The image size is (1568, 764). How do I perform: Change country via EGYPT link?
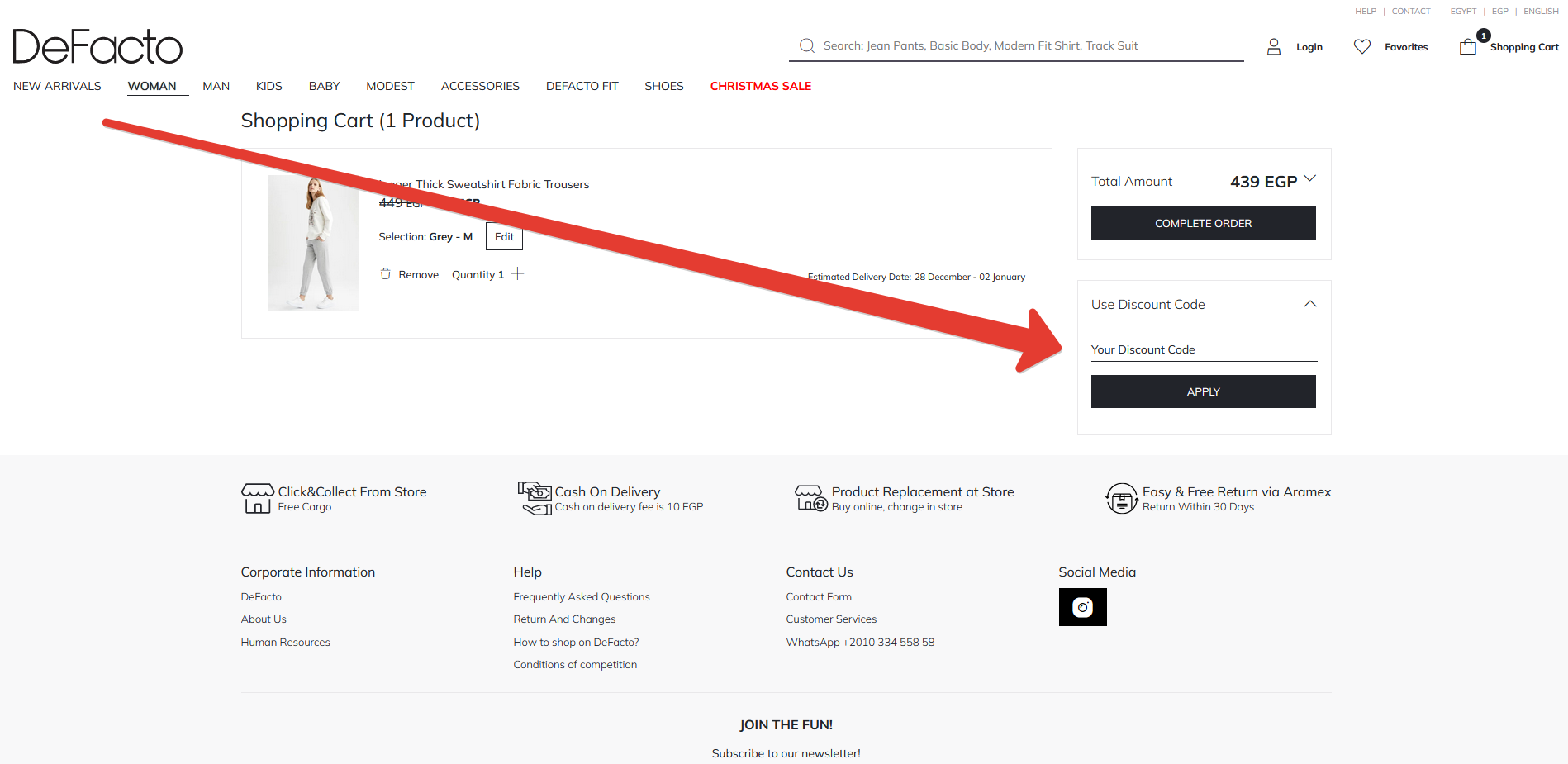click(x=1463, y=12)
